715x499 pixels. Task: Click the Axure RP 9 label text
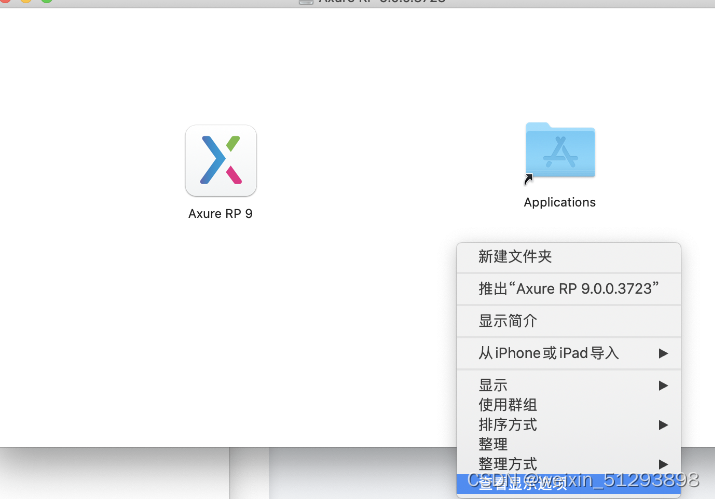[220, 213]
